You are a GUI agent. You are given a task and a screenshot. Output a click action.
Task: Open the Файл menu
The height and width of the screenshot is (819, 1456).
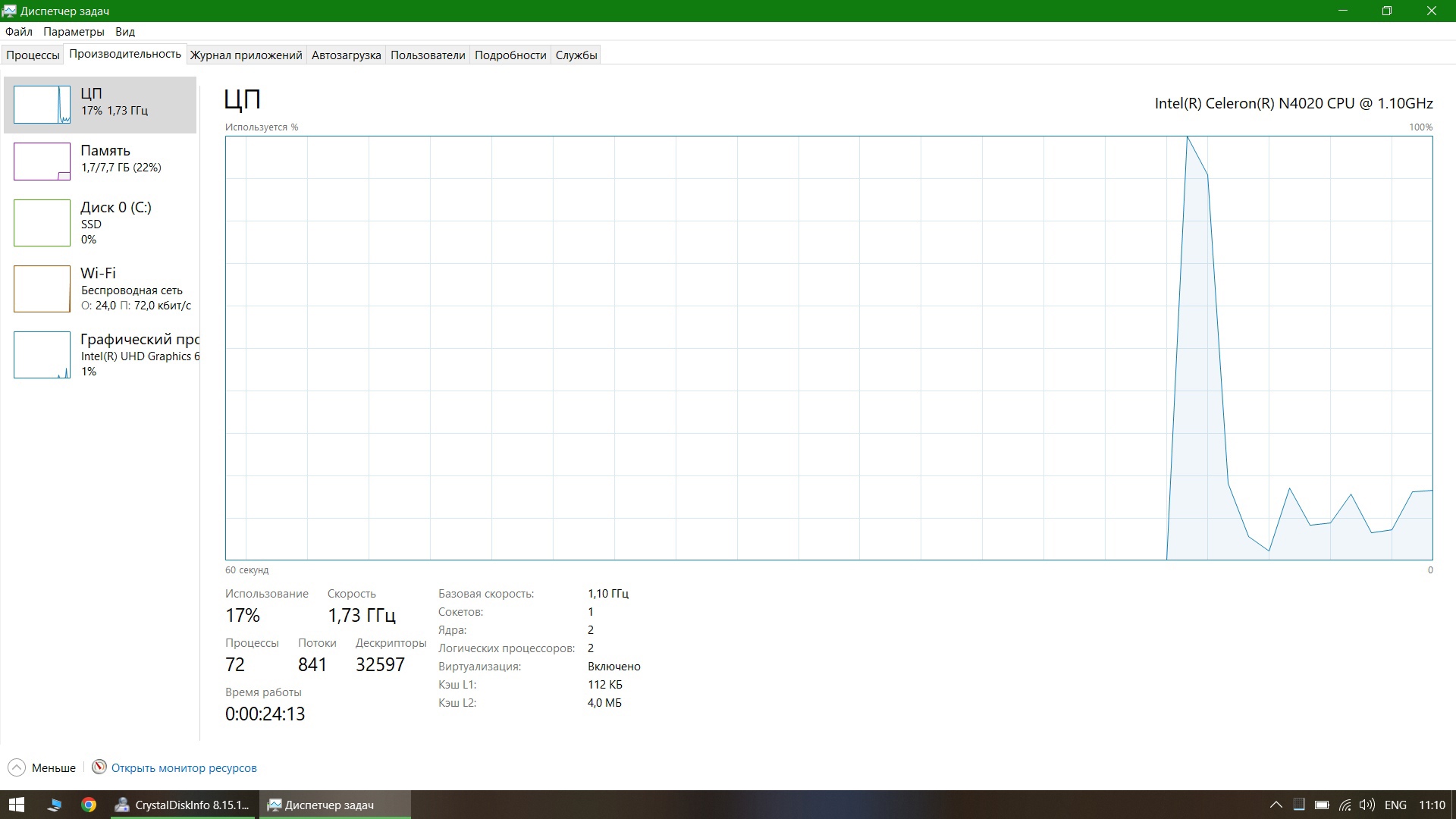18,32
